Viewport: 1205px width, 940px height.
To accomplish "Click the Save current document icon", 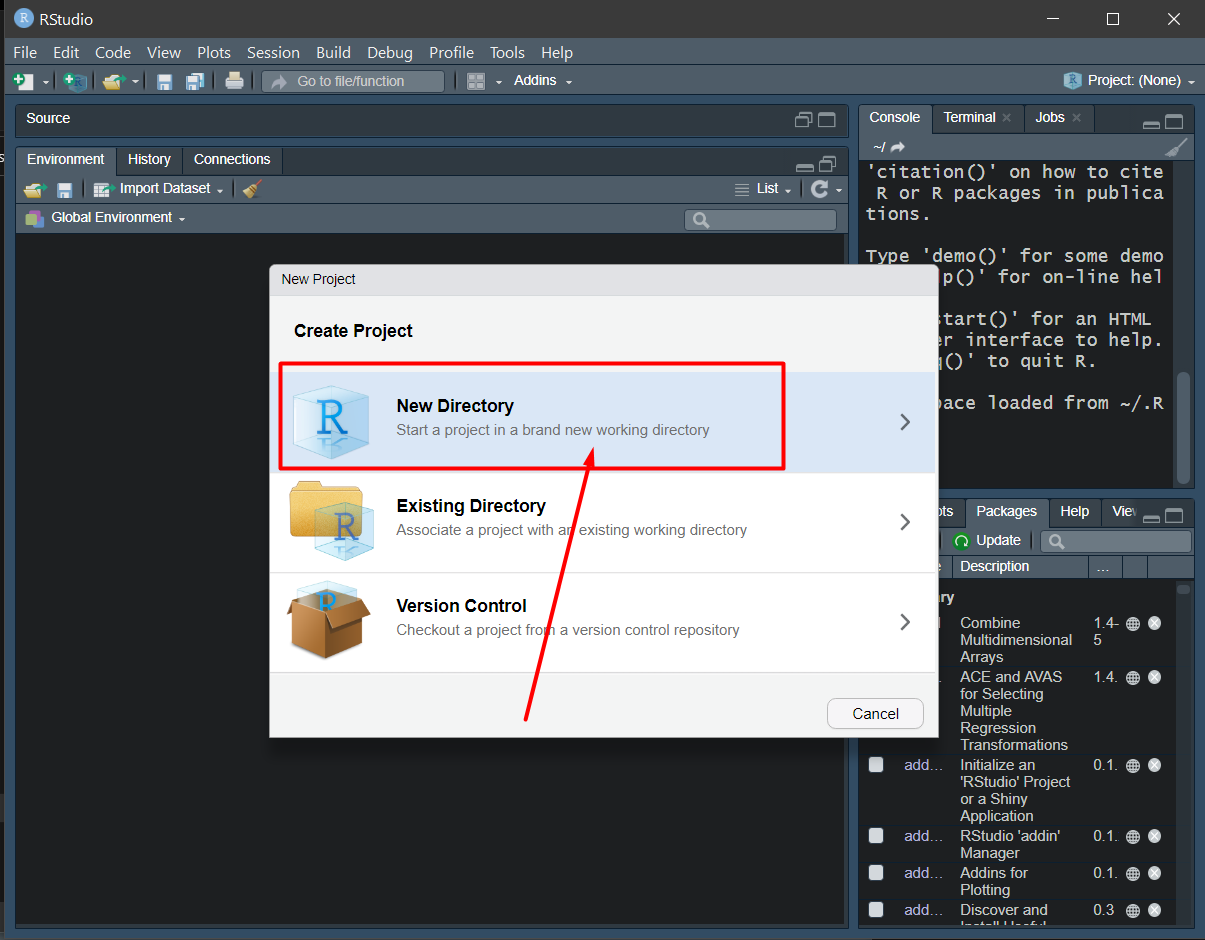I will tap(165, 81).
